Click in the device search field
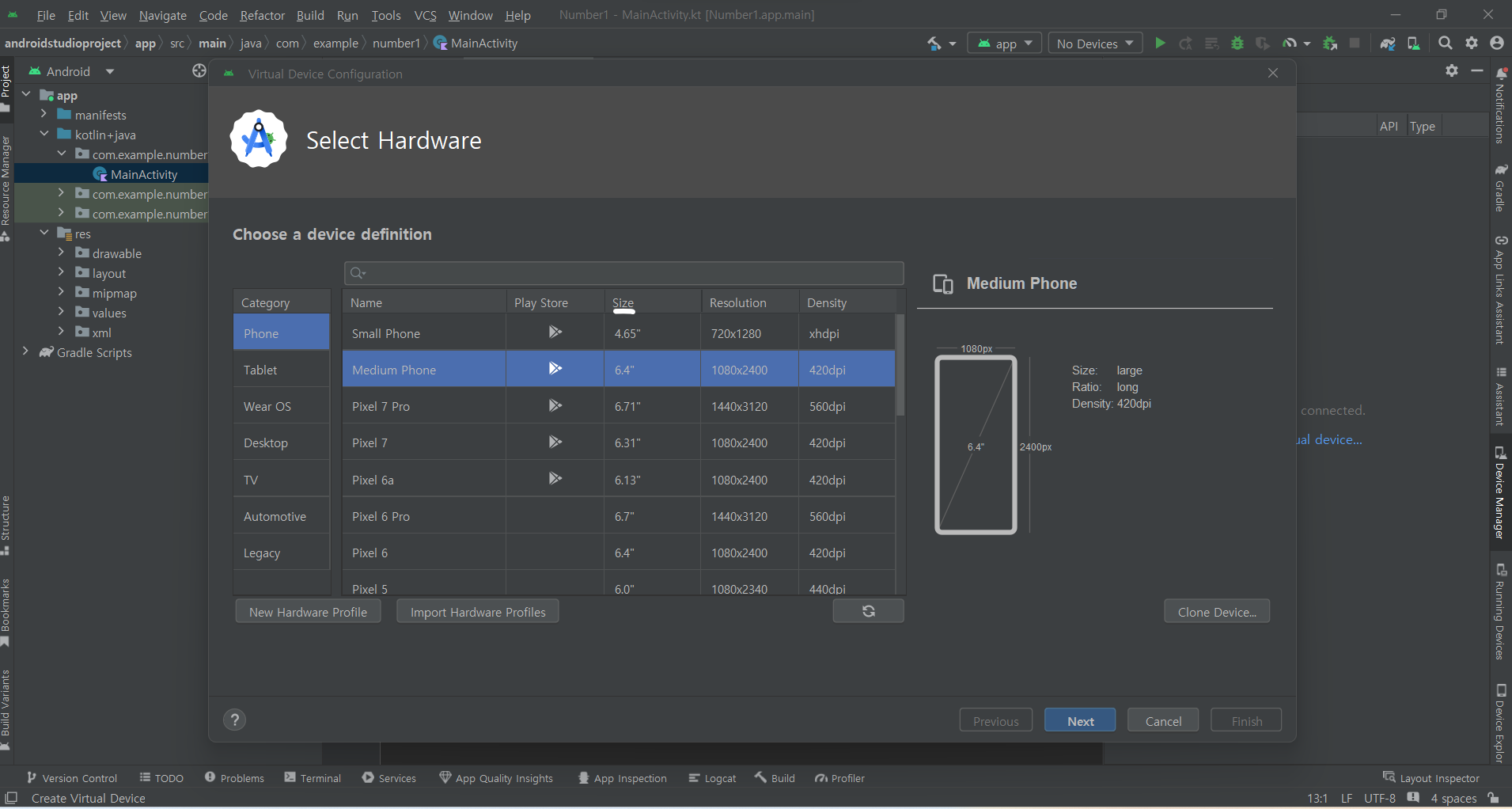The image size is (1512, 809). 624,273
